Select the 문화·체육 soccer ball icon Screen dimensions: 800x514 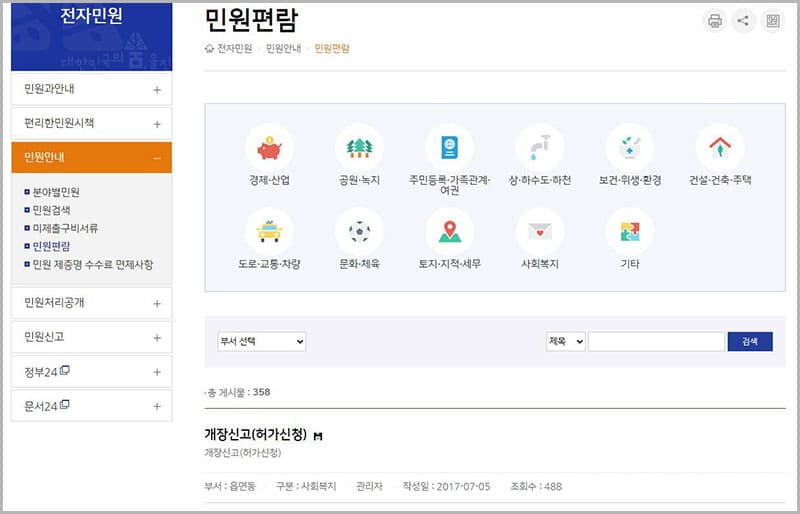359,232
